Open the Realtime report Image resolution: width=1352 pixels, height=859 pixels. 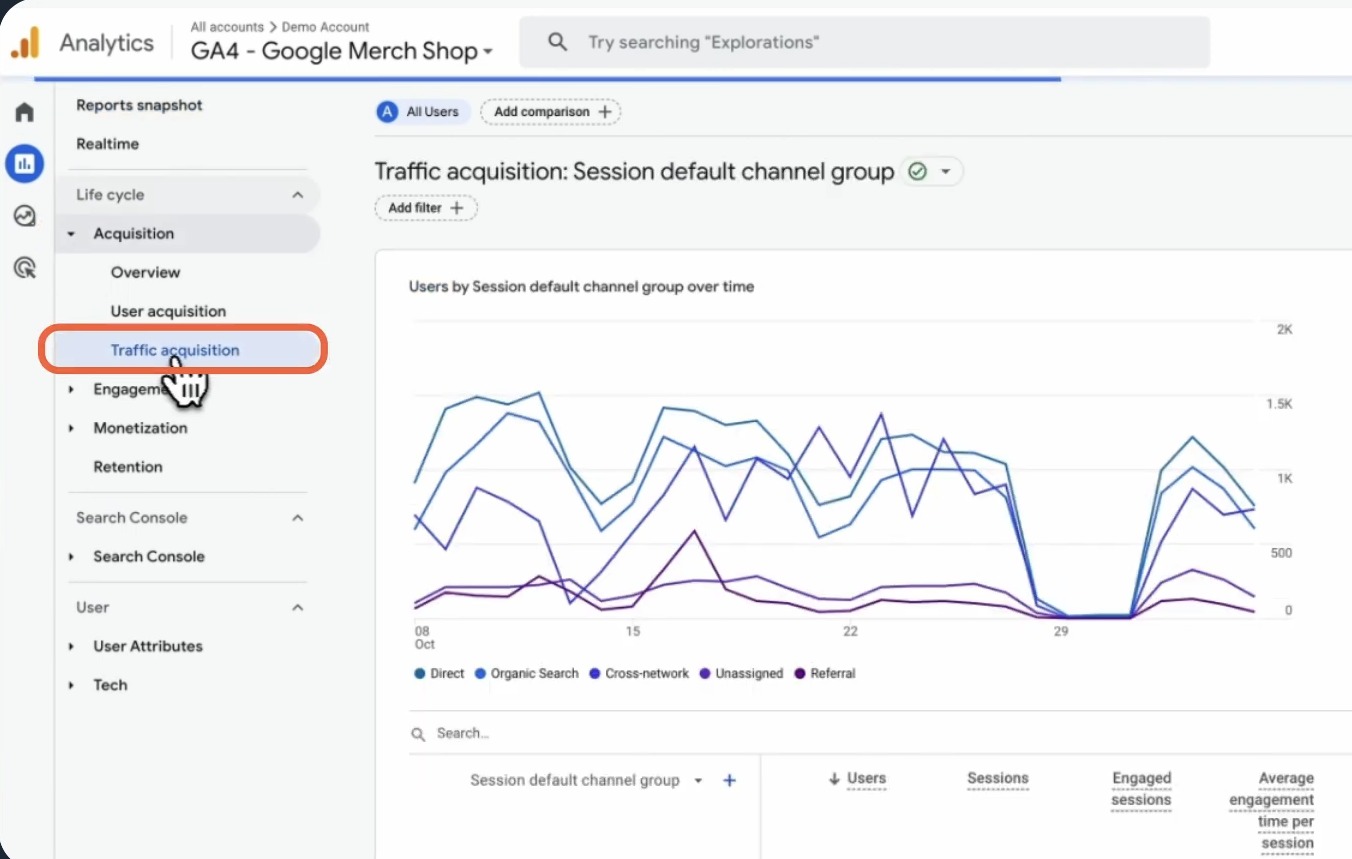click(x=107, y=144)
